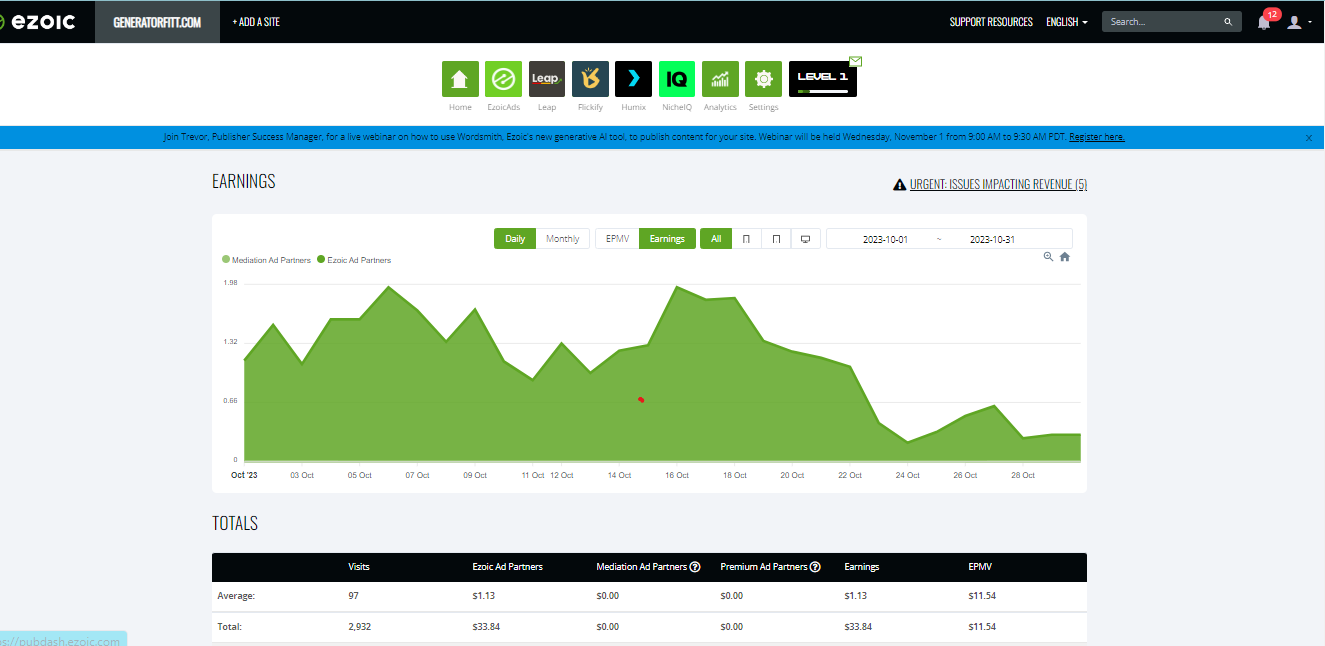The width and height of the screenshot is (1325, 646).
Task: Open the envelope icon on Level badge
Action: point(855,61)
